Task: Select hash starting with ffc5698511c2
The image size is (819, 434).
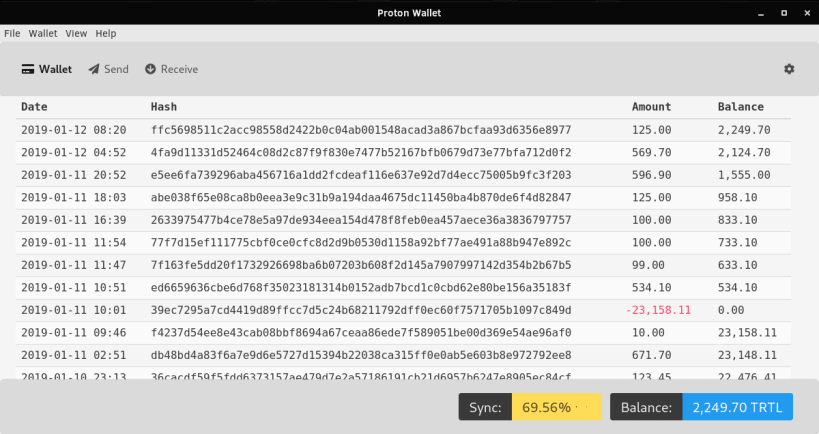Action: click(361, 130)
